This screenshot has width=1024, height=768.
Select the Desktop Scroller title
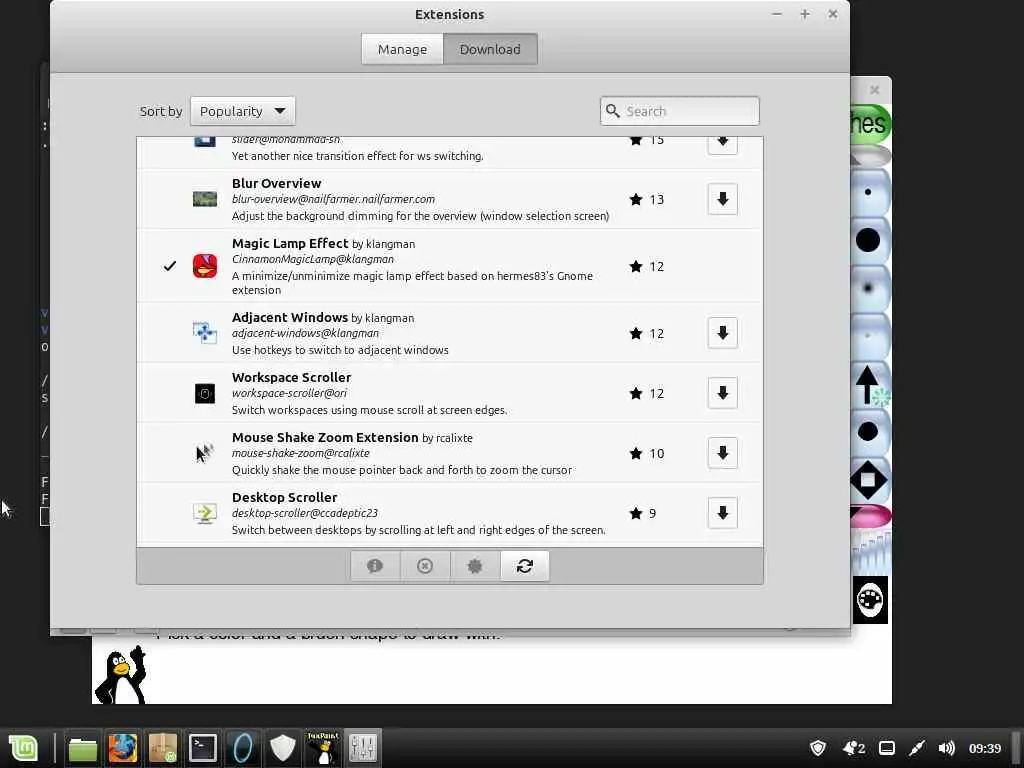(x=285, y=498)
